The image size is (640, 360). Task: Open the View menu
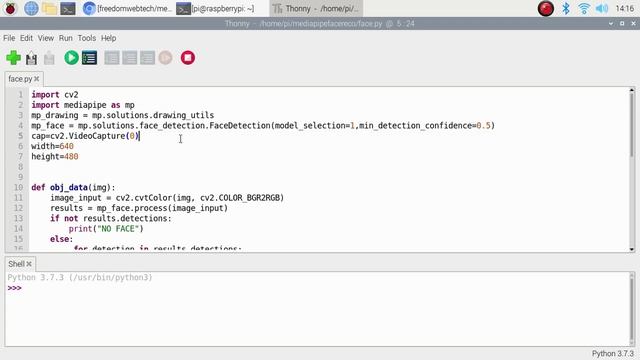coord(46,38)
